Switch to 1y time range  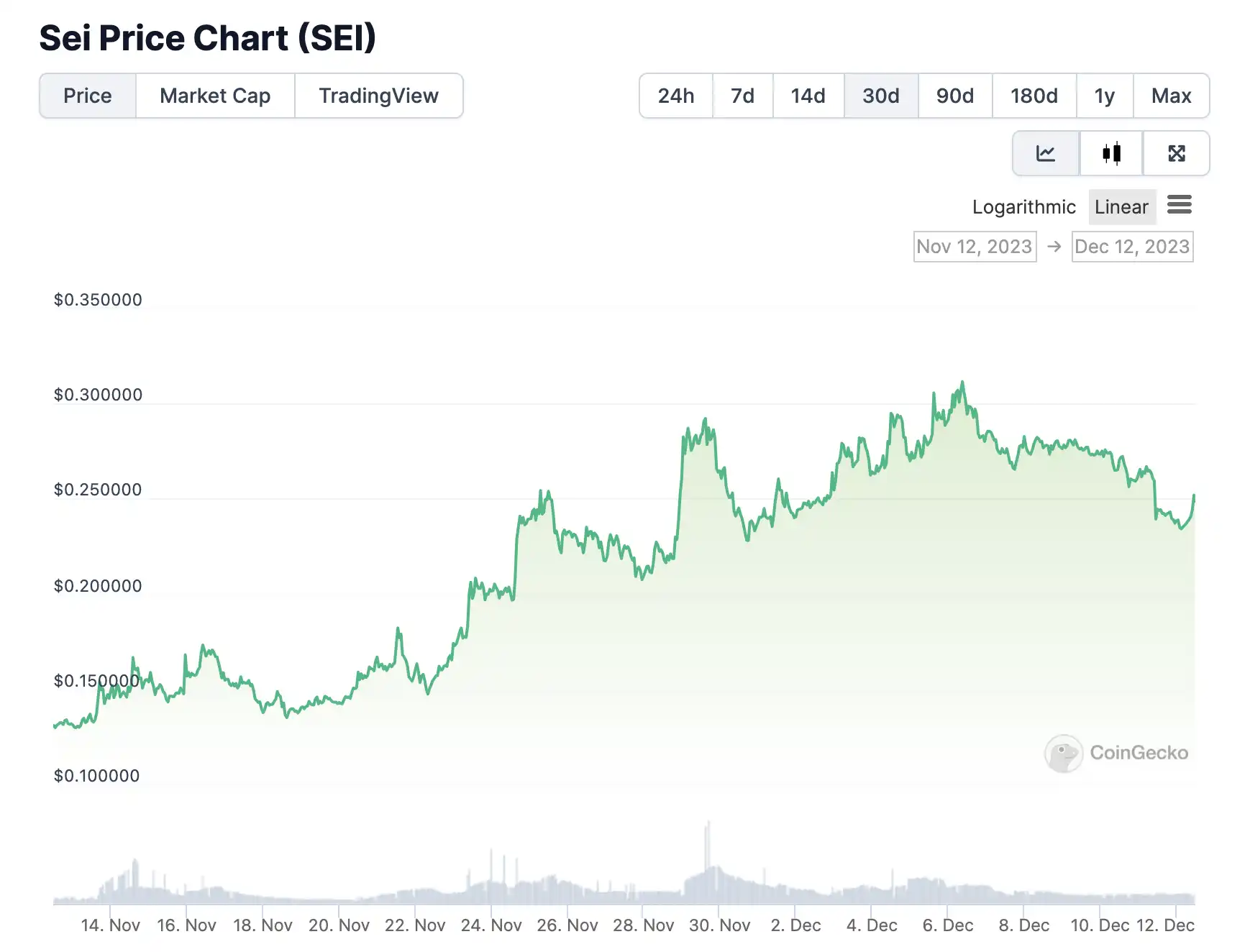point(1105,96)
